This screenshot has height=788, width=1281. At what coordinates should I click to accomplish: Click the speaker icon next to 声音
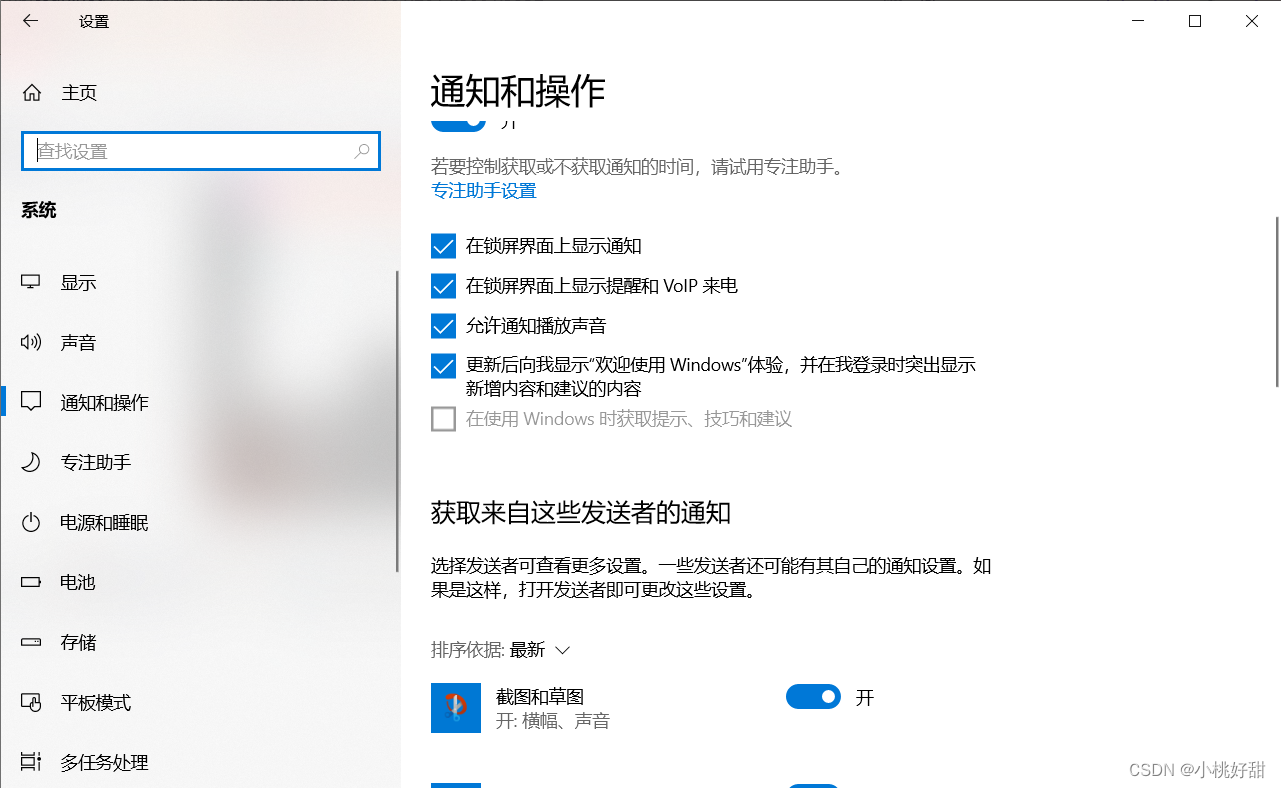31,342
